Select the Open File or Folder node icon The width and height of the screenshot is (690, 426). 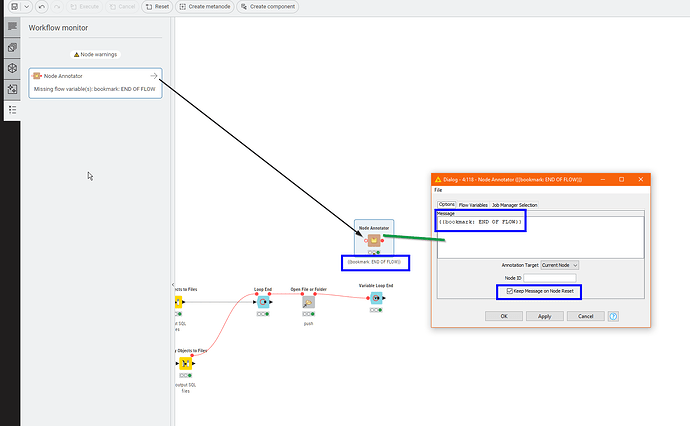click(308, 302)
